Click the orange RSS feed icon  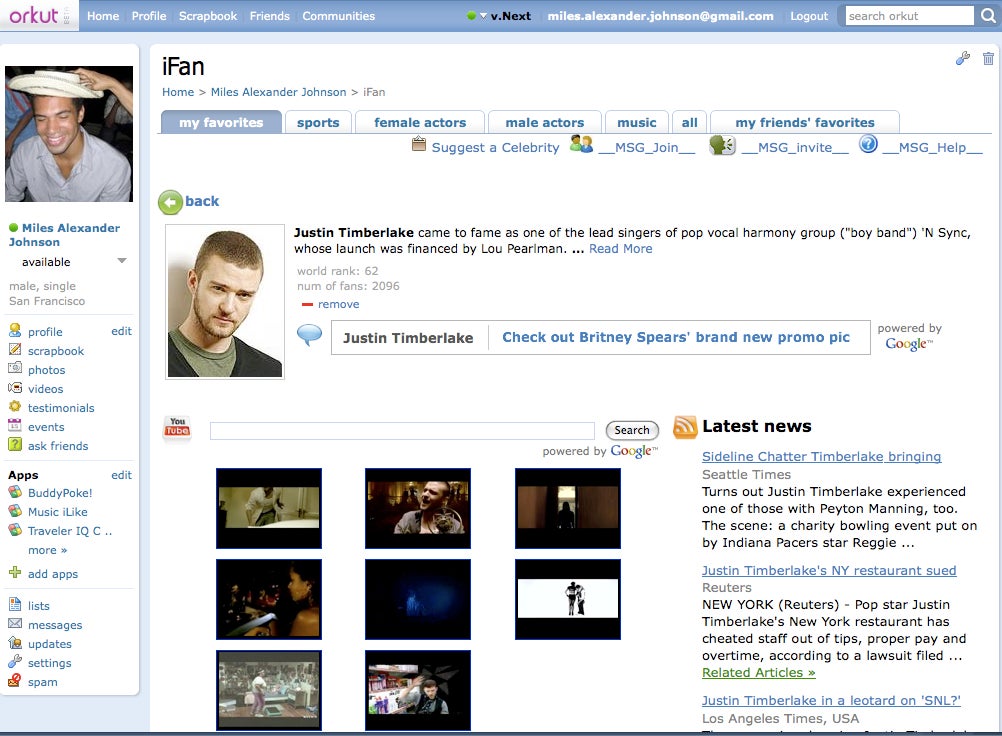click(x=685, y=427)
